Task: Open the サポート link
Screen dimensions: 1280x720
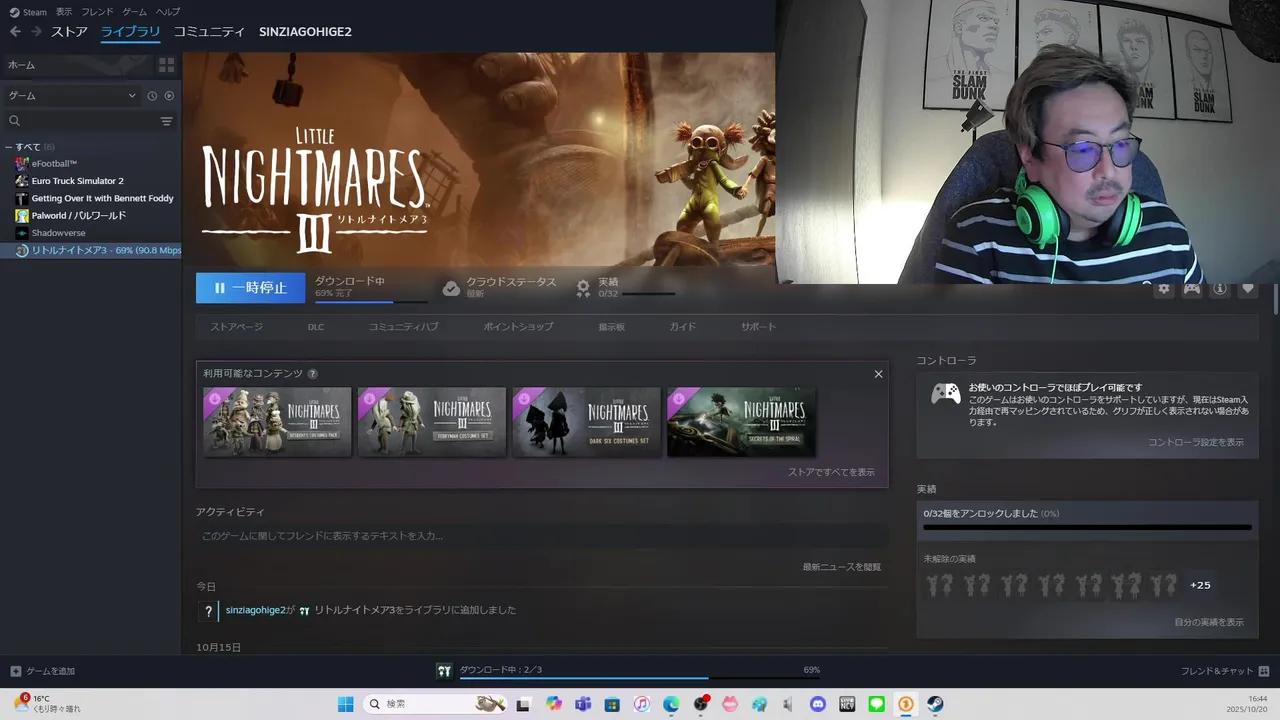Action: 758,327
